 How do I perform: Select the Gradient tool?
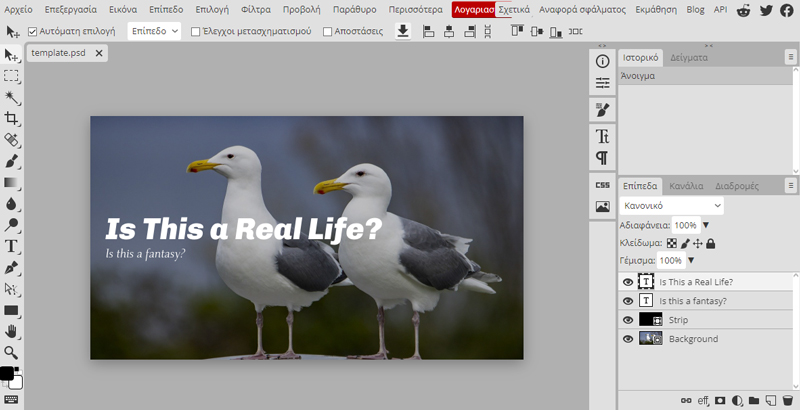tap(11, 183)
